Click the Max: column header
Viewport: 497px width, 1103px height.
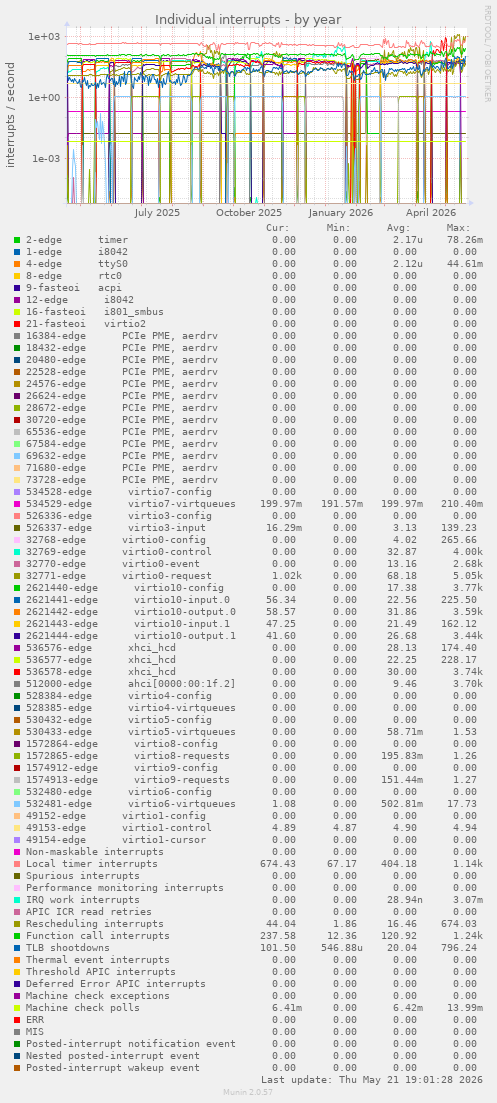[458, 228]
